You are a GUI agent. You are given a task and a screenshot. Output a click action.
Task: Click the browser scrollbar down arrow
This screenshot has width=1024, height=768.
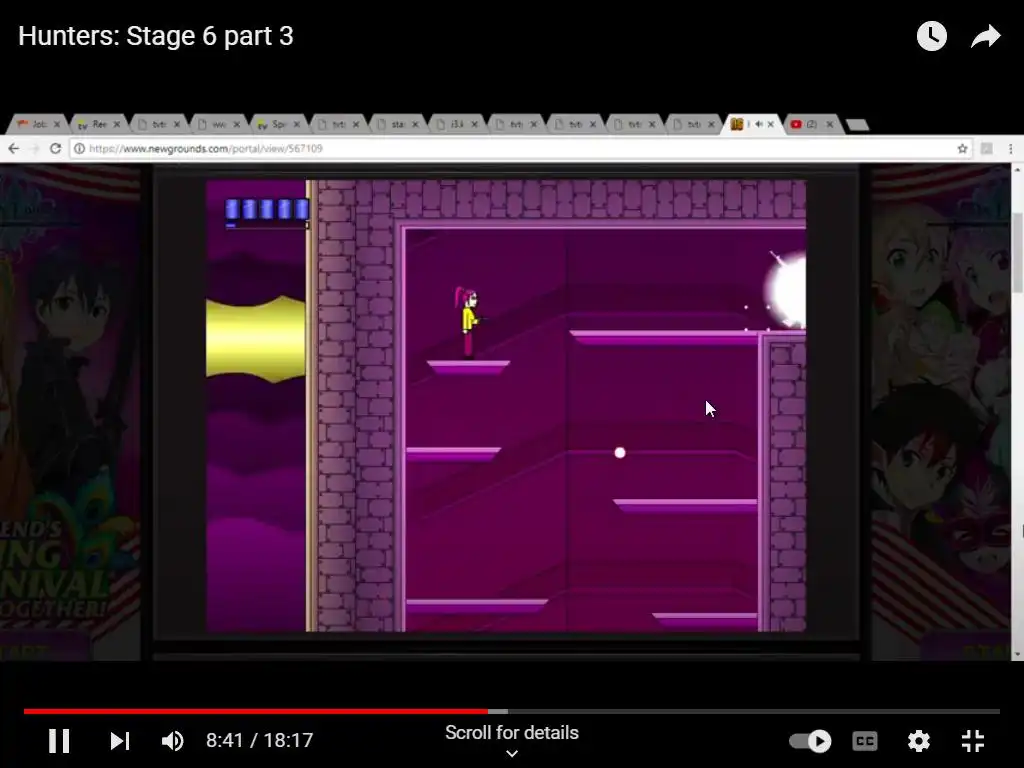coord(1017,654)
